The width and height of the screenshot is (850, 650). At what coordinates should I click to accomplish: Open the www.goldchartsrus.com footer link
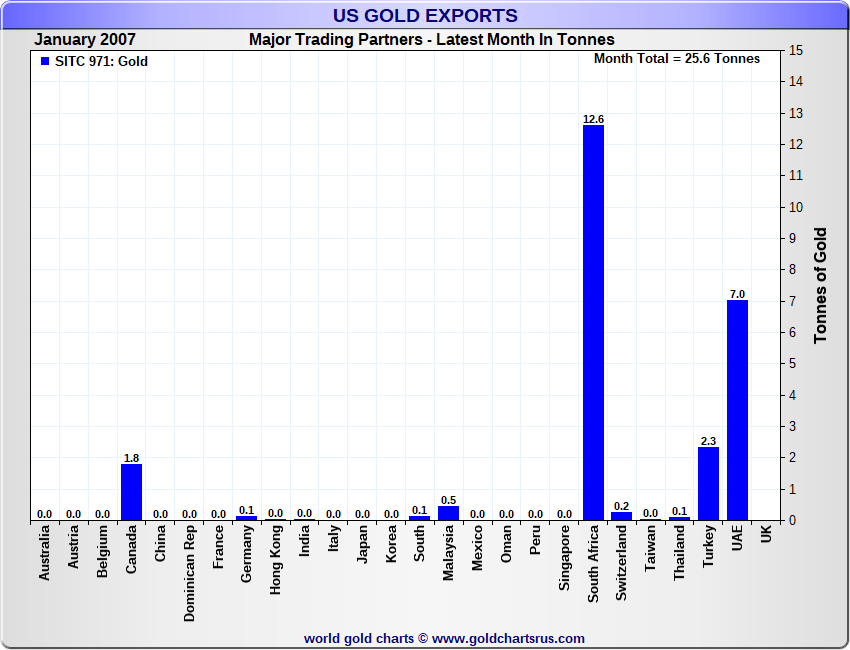(x=508, y=639)
